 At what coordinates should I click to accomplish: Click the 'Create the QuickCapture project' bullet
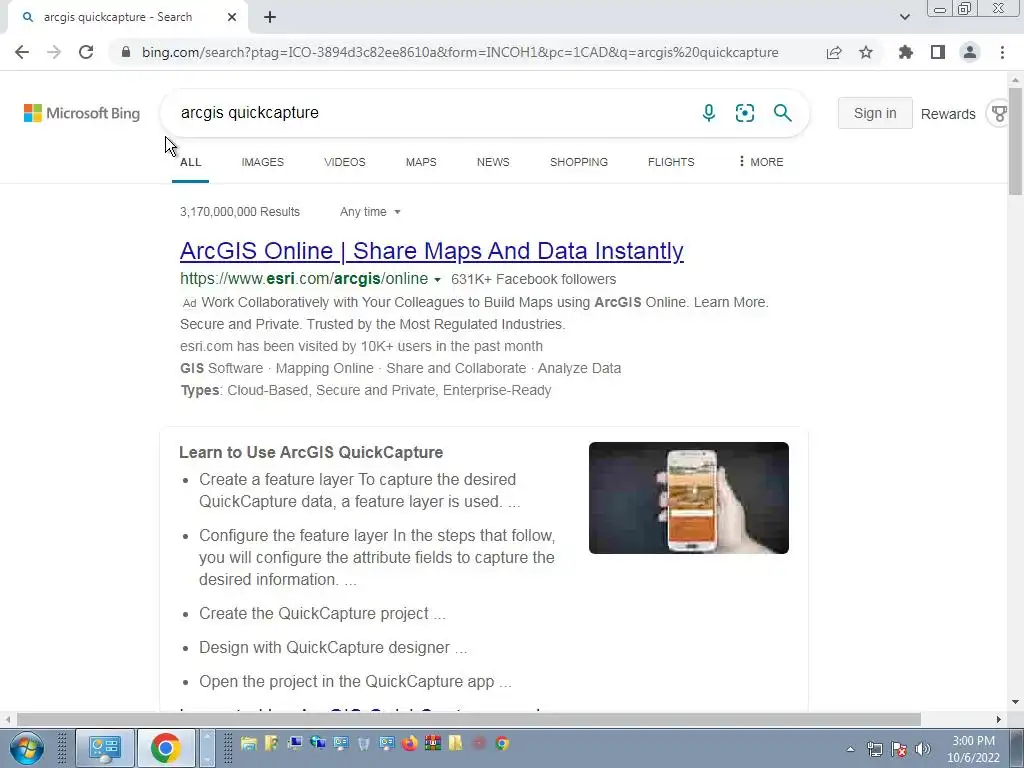coord(322,613)
